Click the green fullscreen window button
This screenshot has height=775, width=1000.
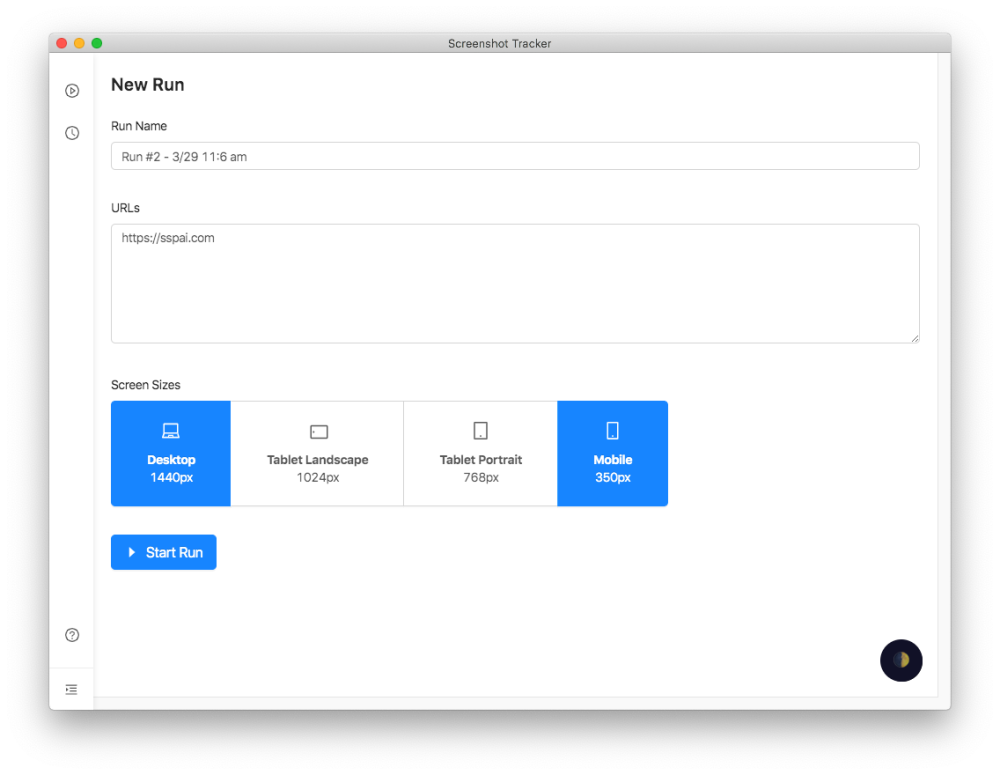tap(97, 43)
